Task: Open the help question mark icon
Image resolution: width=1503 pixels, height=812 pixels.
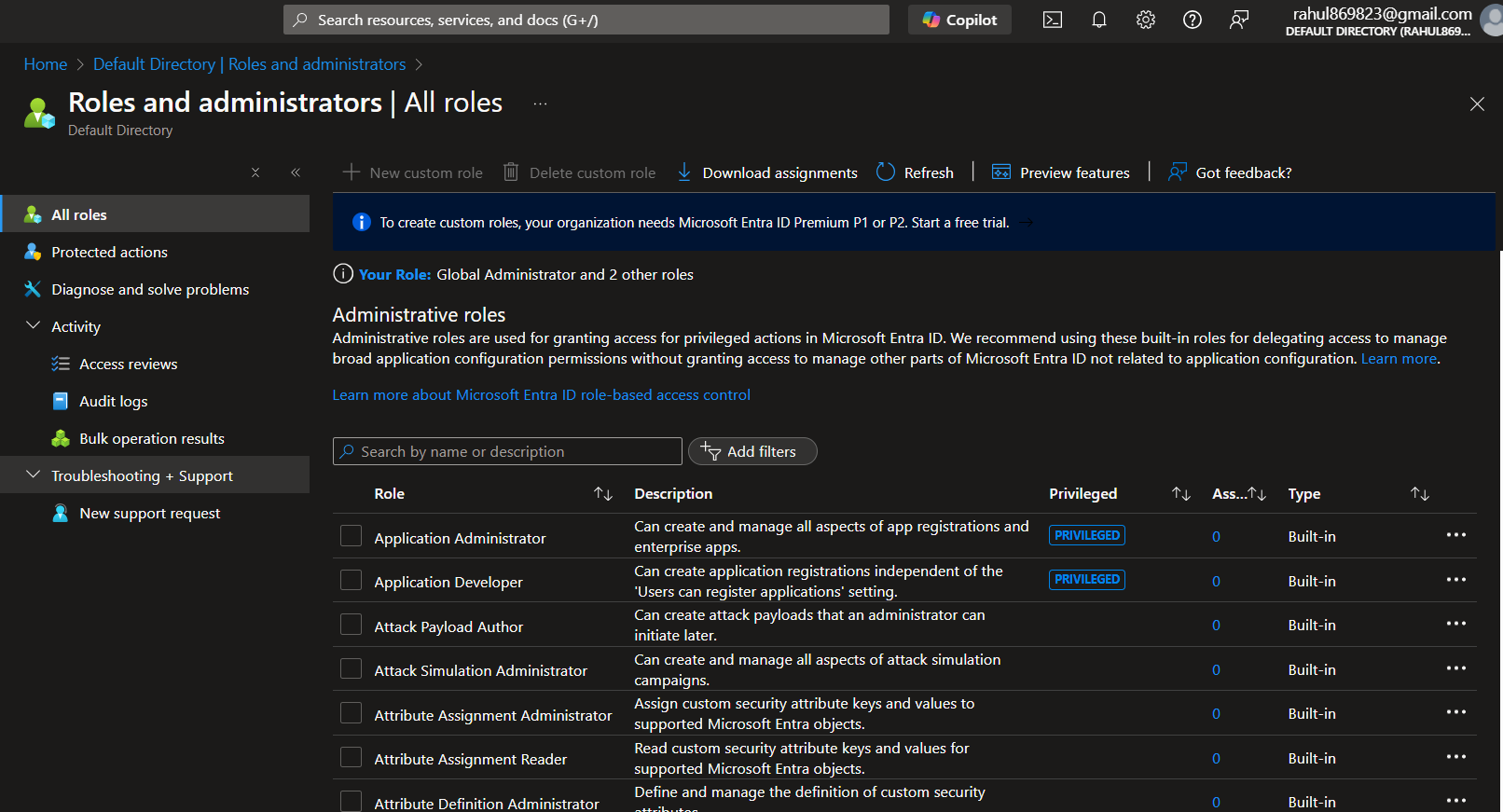Action: click(x=1193, y=20)
